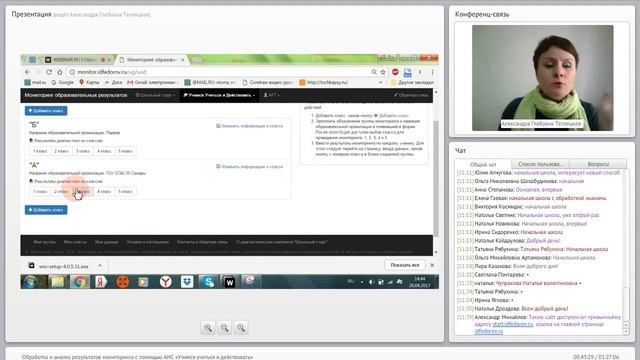This screenshot has width=640, height=360.
Task: Edit class info for group А
Action: (249, 167)
